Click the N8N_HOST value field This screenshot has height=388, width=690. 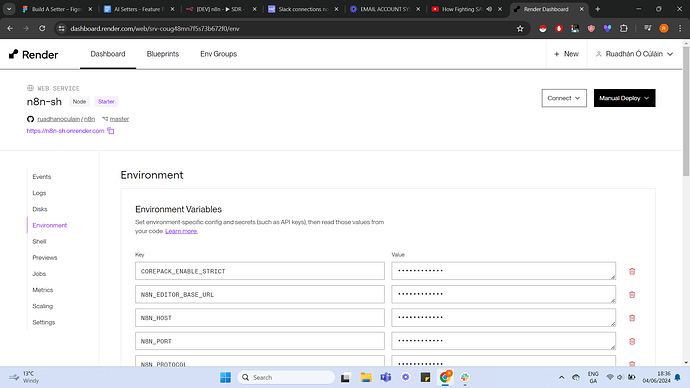(503, 318)
